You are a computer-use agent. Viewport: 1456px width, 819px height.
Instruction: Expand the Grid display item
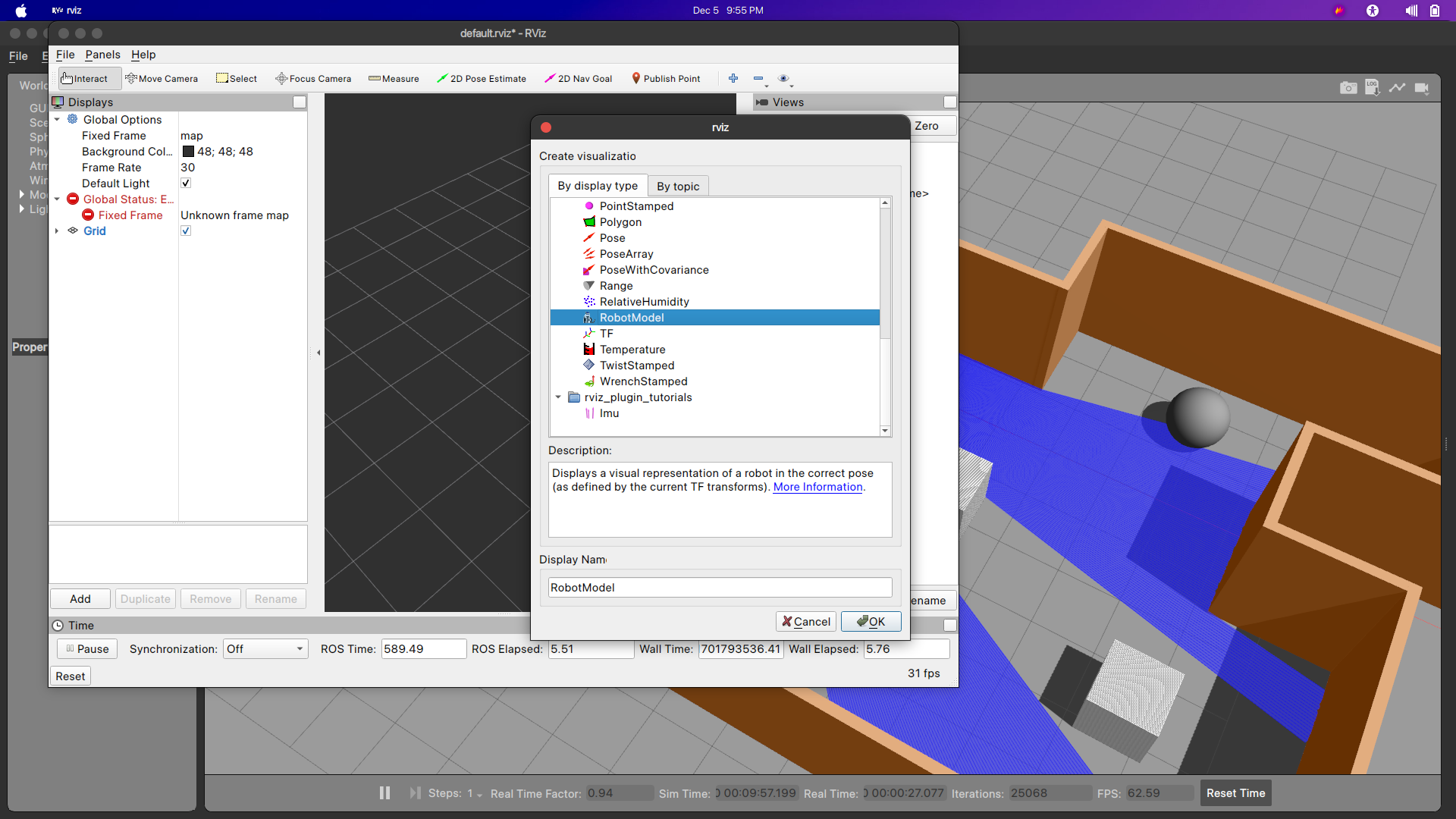tap(57, 231)
